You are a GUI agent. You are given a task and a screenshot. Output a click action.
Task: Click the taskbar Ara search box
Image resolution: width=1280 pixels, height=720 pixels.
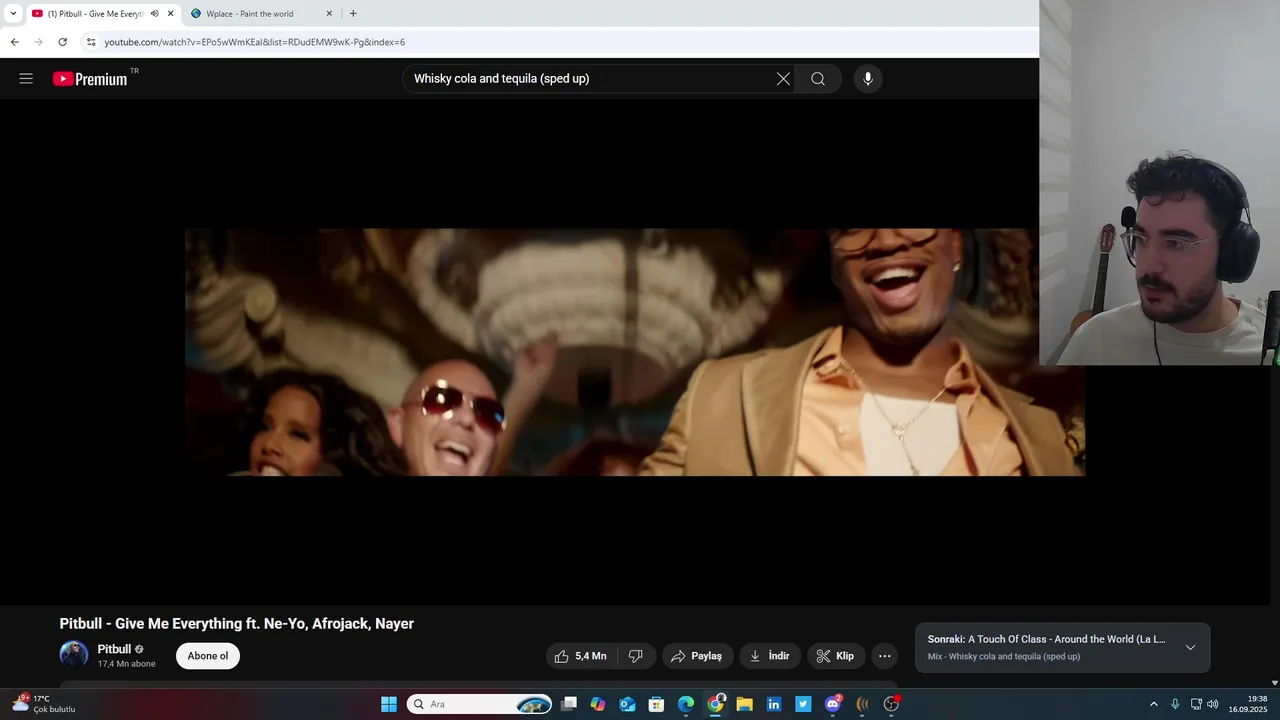click(479, 704)
